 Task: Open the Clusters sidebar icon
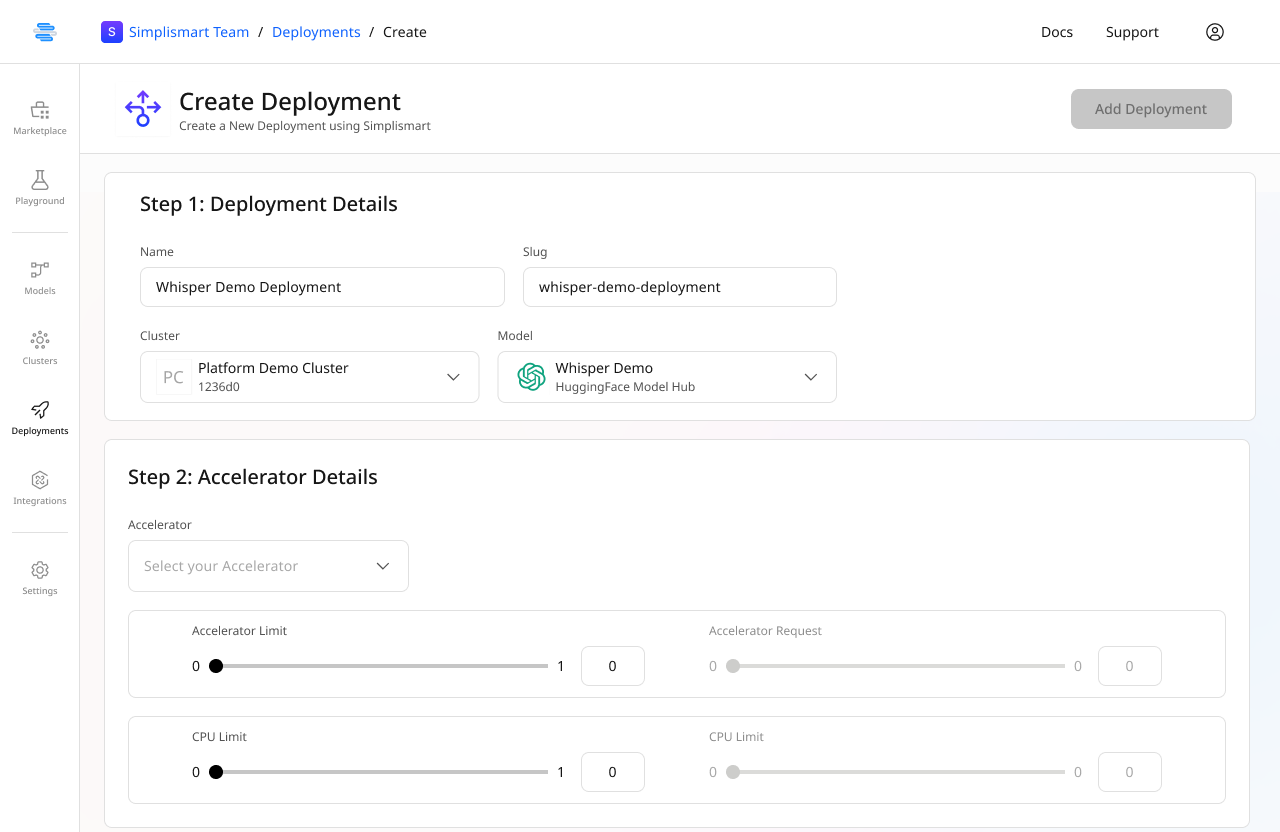tap(40, 340)
